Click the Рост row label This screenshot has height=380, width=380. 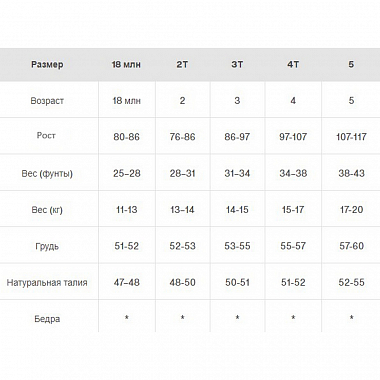coord(46,135)
